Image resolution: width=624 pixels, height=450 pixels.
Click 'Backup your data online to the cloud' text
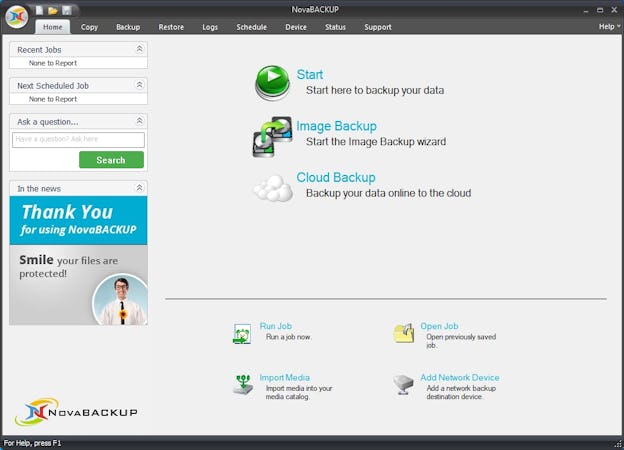coord(388,193)
